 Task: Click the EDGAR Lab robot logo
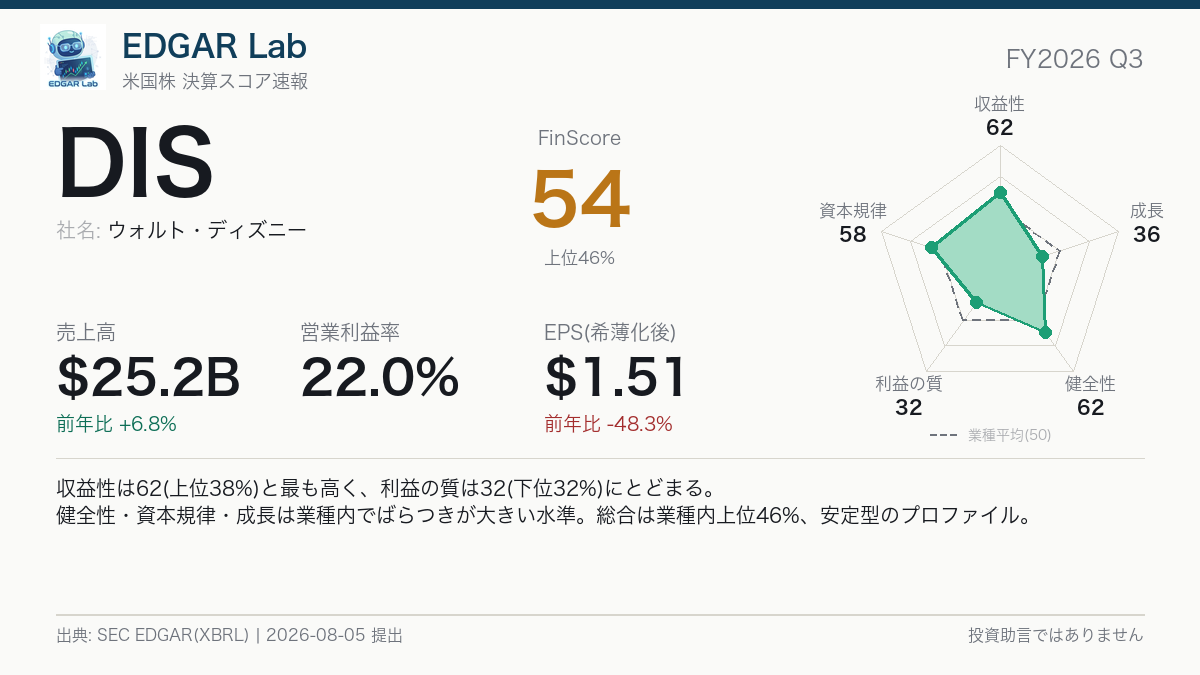click(73, 57)
